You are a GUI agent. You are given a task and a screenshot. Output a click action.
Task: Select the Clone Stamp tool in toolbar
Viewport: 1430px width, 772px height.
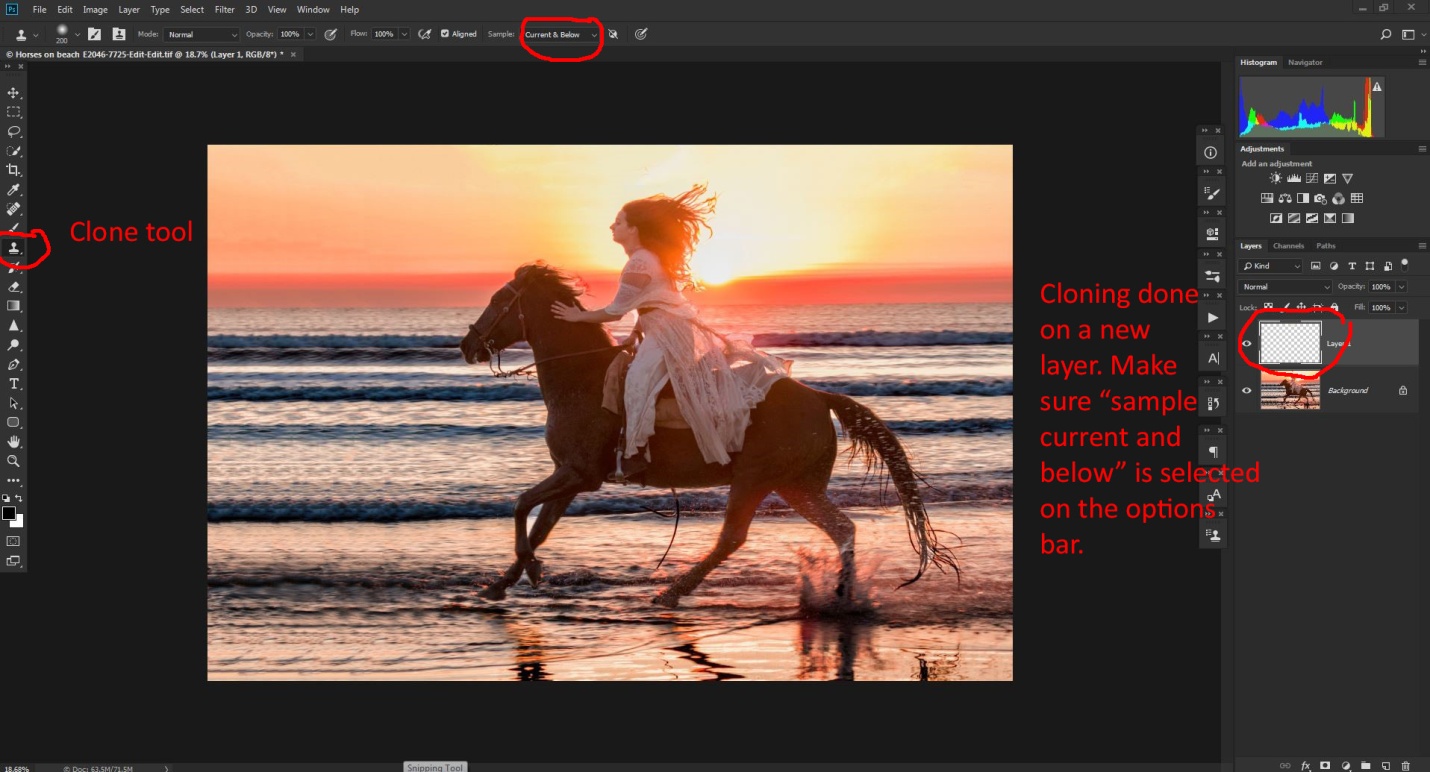click(x=14, y=247)
